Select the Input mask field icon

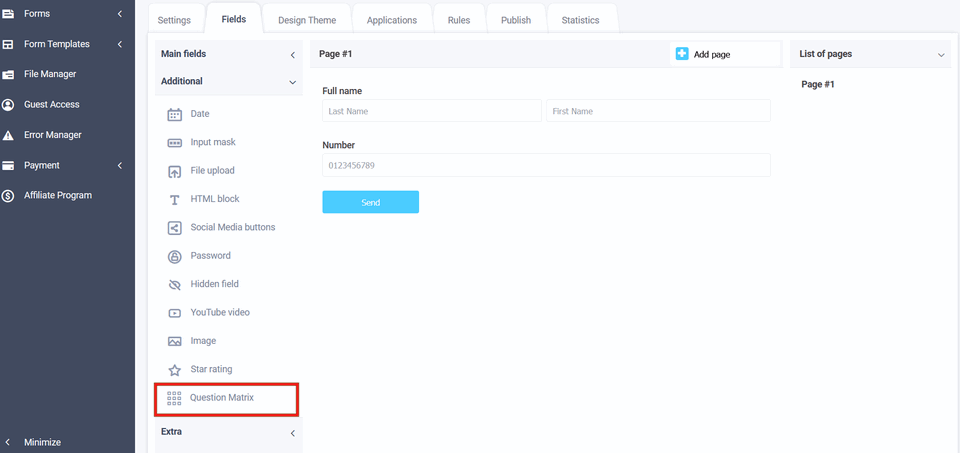174,143
